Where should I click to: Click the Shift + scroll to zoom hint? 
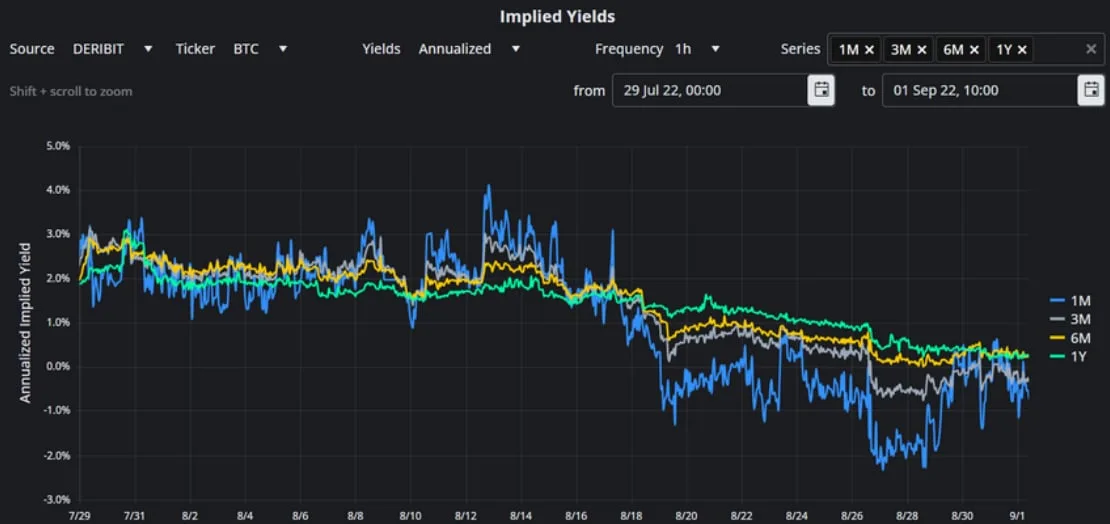[x=71, y=91]
